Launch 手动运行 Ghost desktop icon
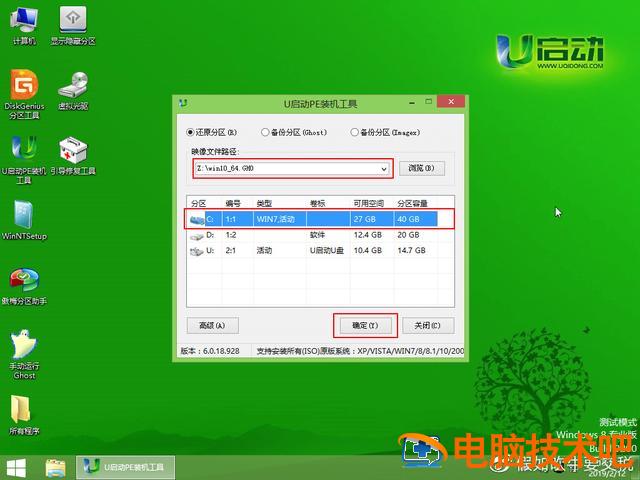Screen dimensions: 640x480 coord(24,354)
